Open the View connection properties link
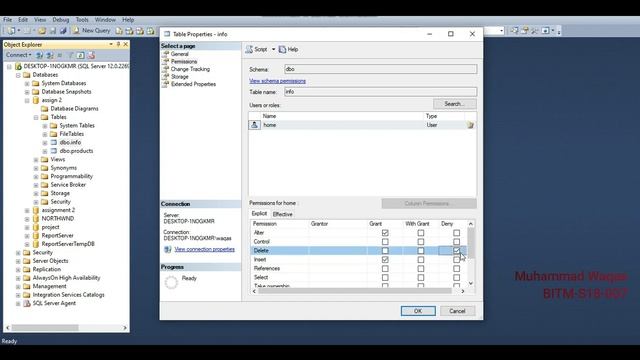 click(204, 249)
